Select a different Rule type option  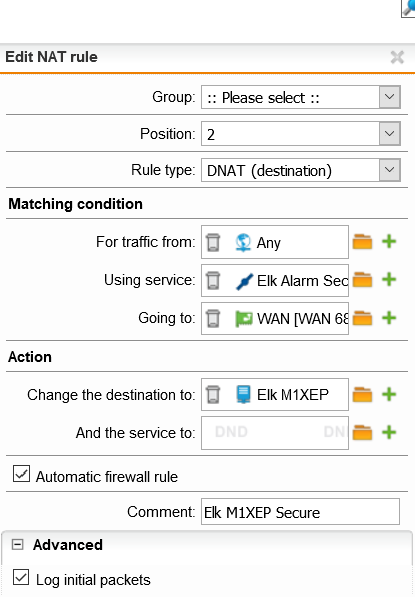(301, 170)
